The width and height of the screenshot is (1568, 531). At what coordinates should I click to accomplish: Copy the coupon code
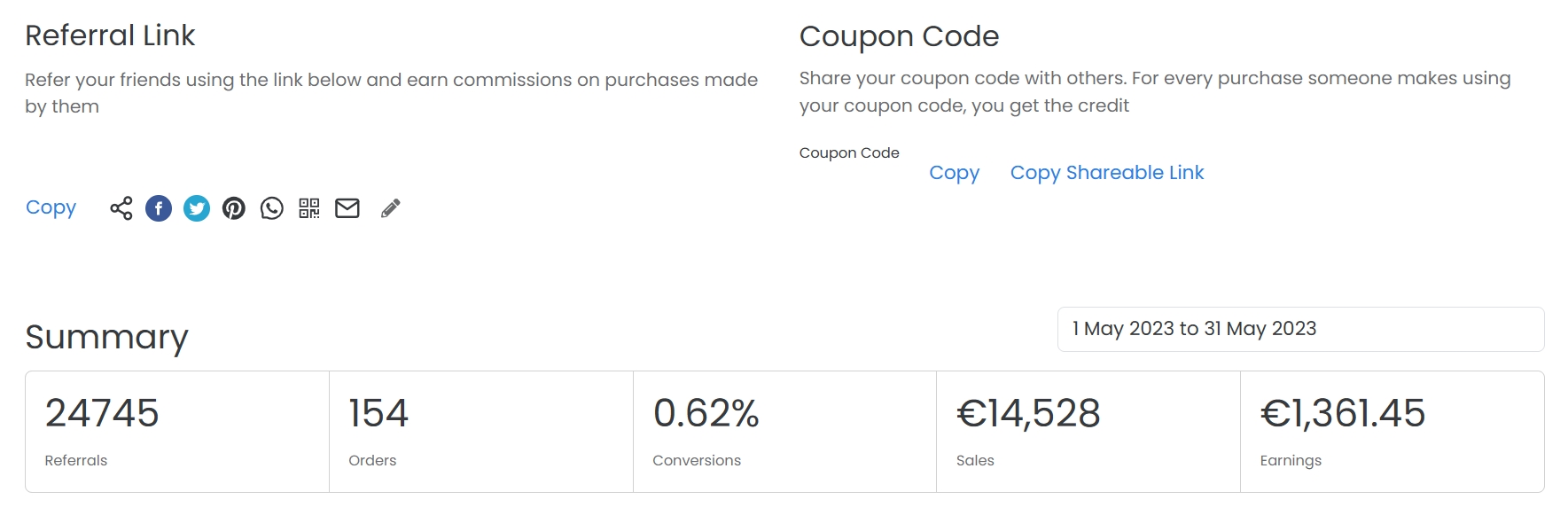pyautogui.click(x=954, y=173)
